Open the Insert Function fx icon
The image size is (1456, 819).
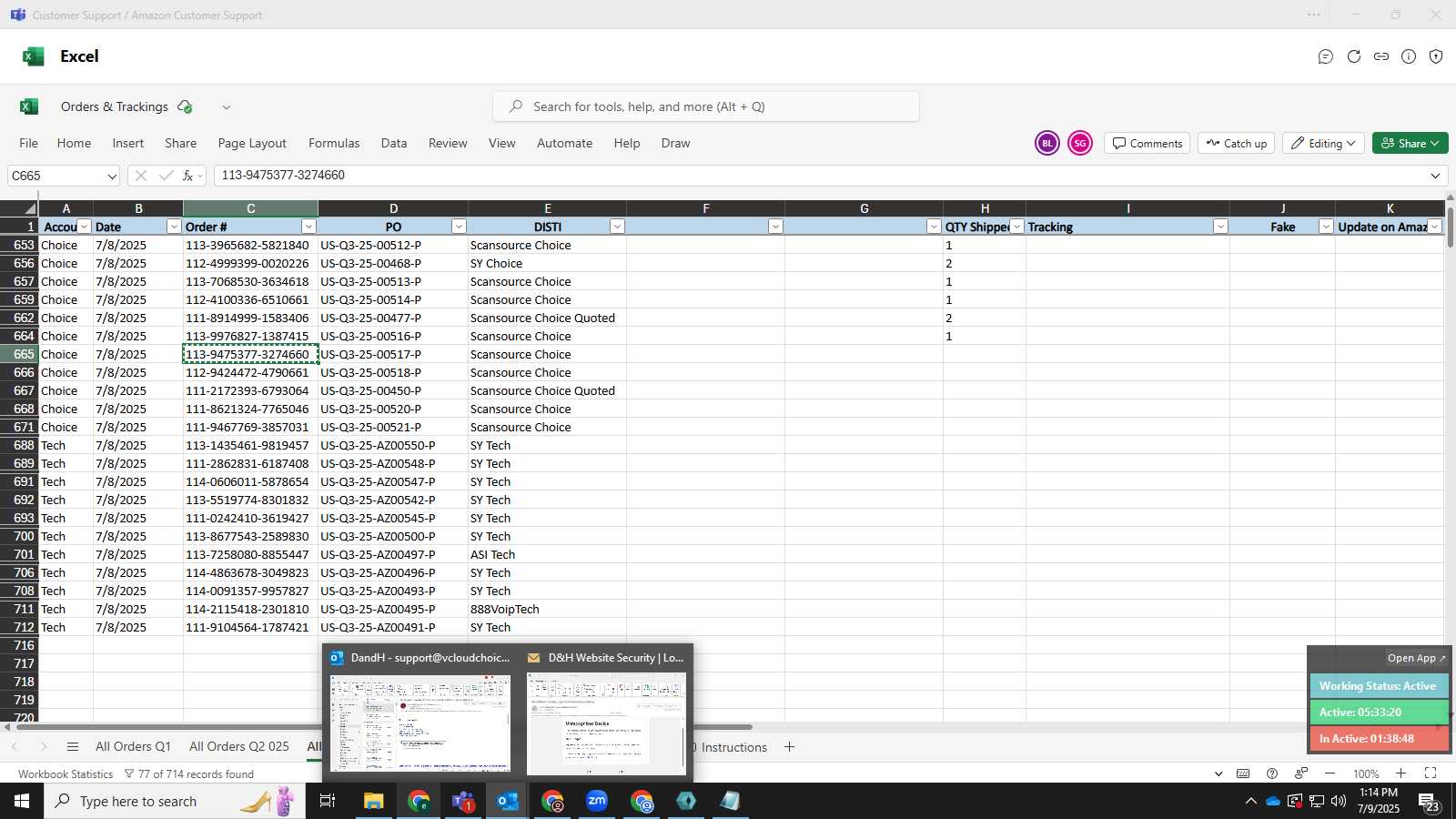point(187,176)
